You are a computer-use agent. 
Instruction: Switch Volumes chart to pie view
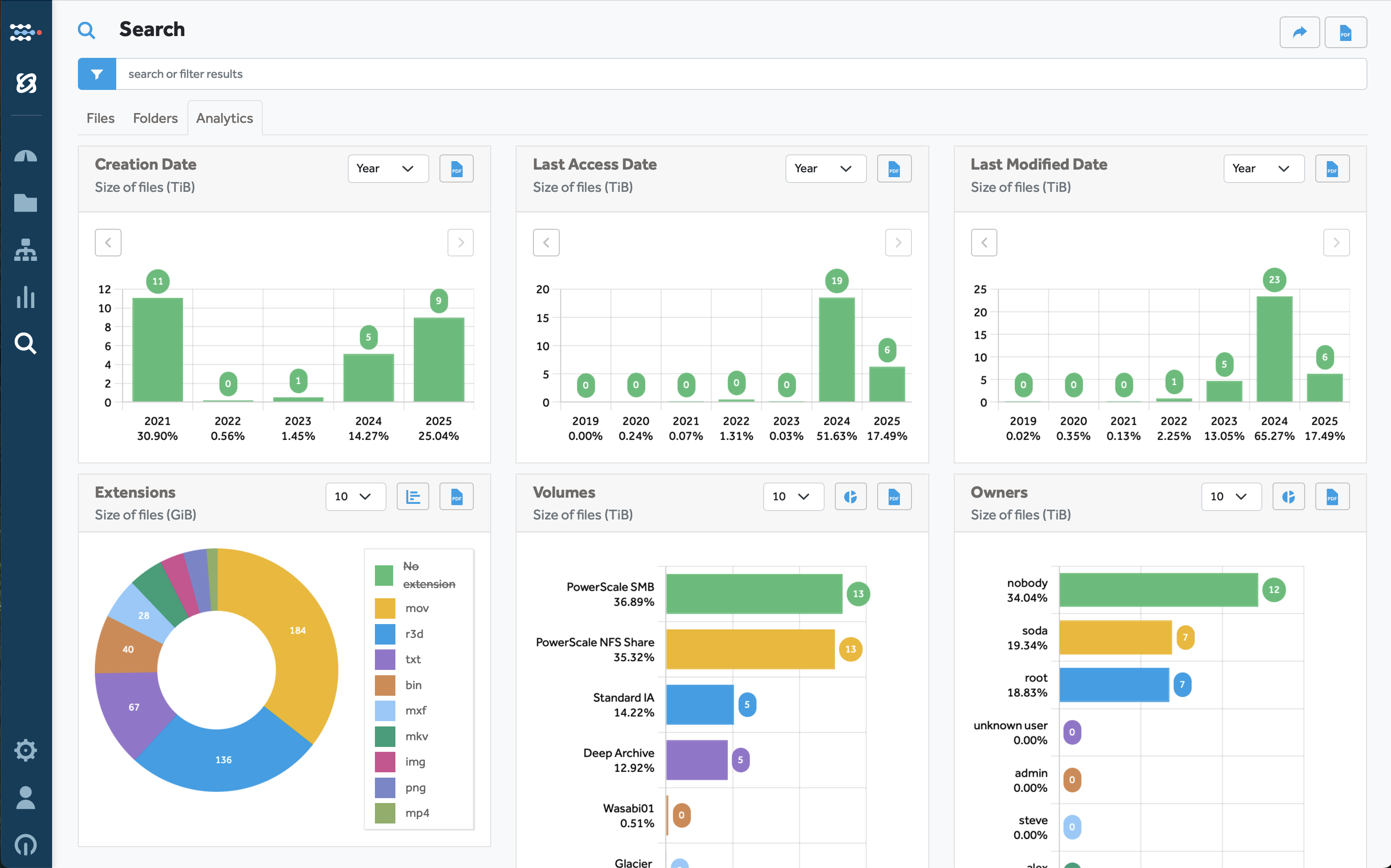point(850,497)
